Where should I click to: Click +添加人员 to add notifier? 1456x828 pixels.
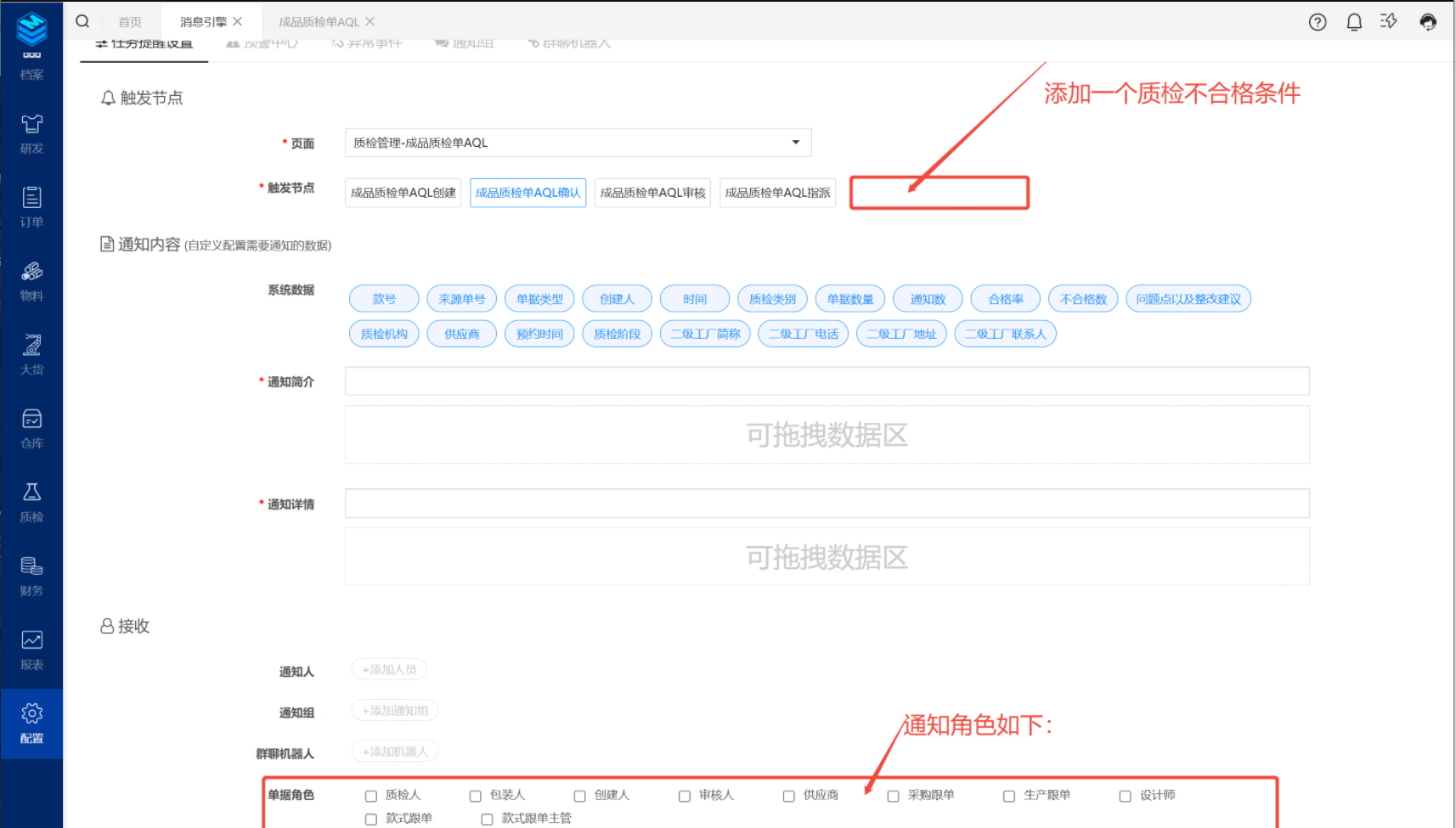tap(389, 670)
